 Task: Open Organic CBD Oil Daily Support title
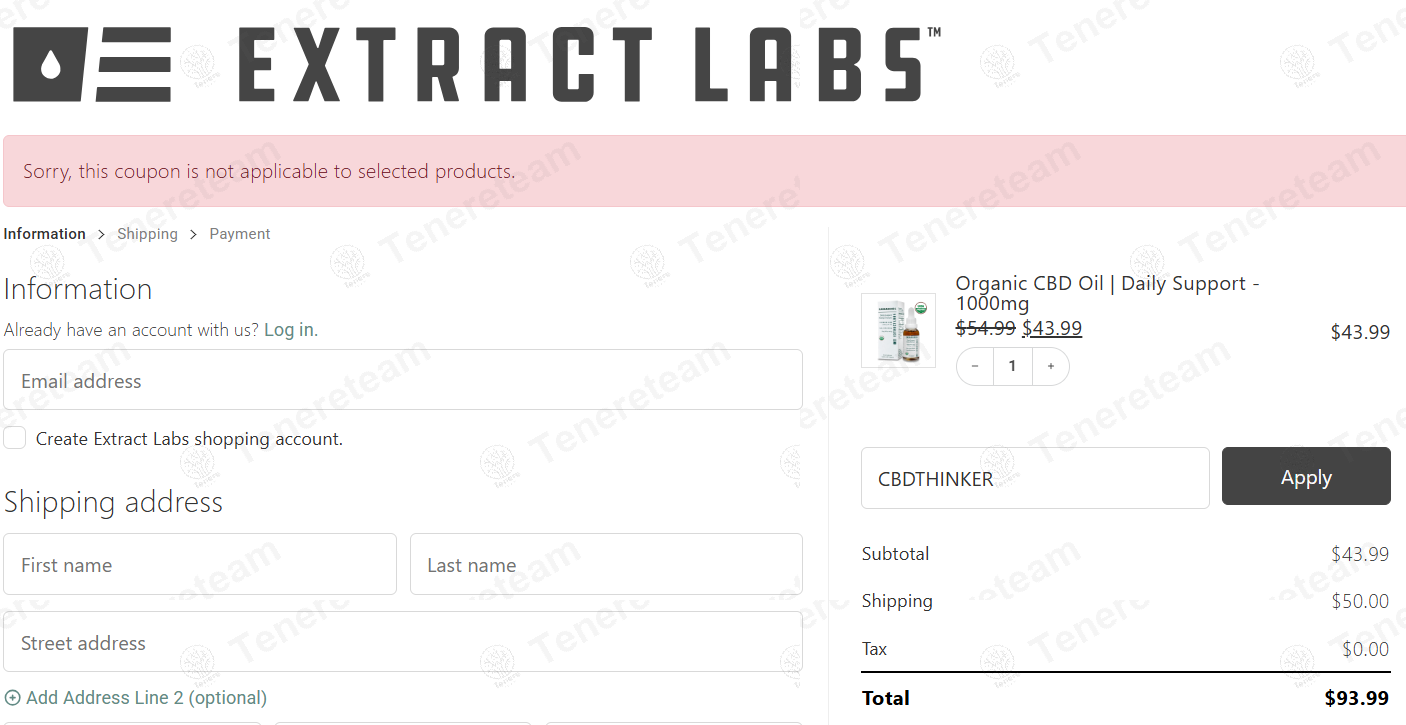click(1106, 293)
